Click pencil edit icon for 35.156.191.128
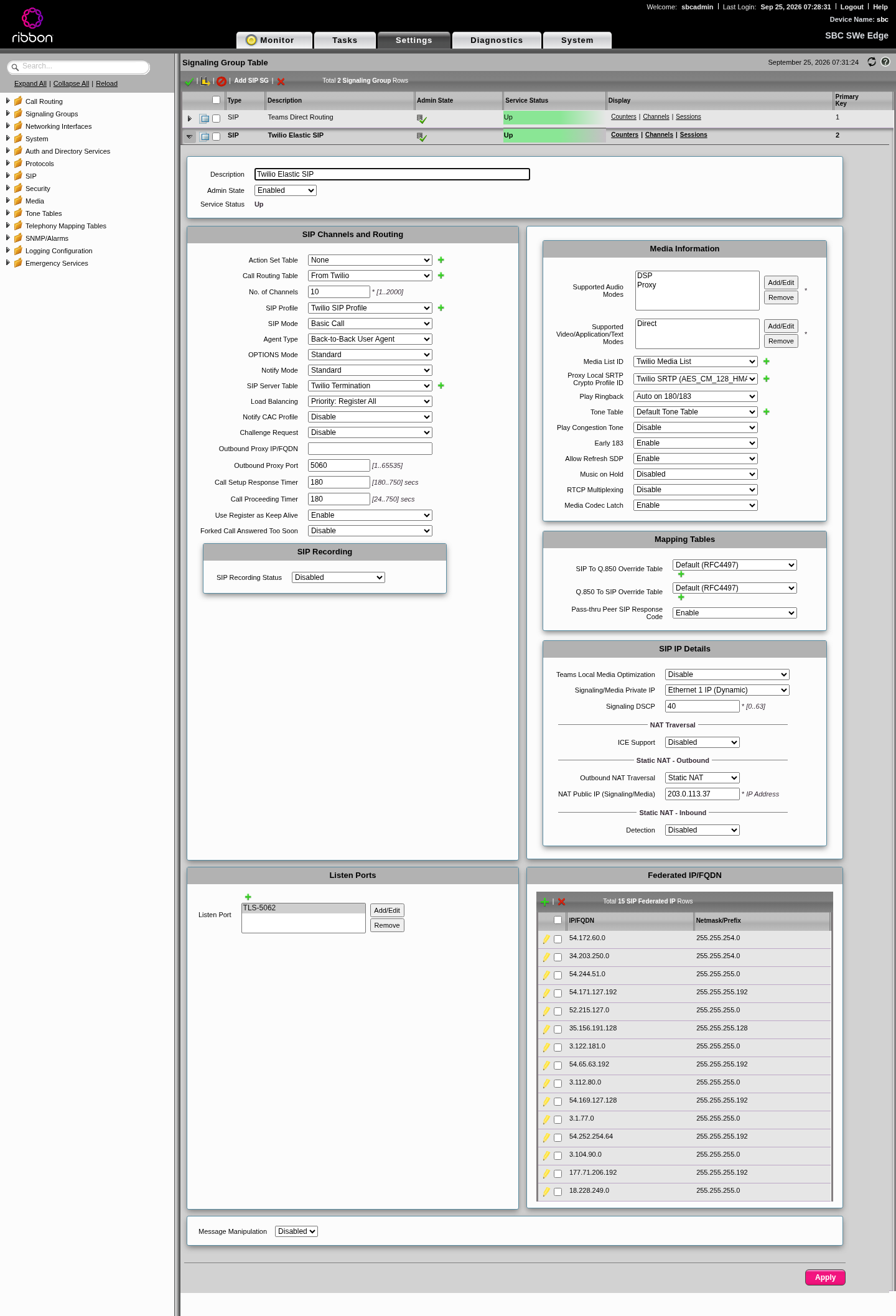Viewport: 896px width, 1316px height. 546,1029
